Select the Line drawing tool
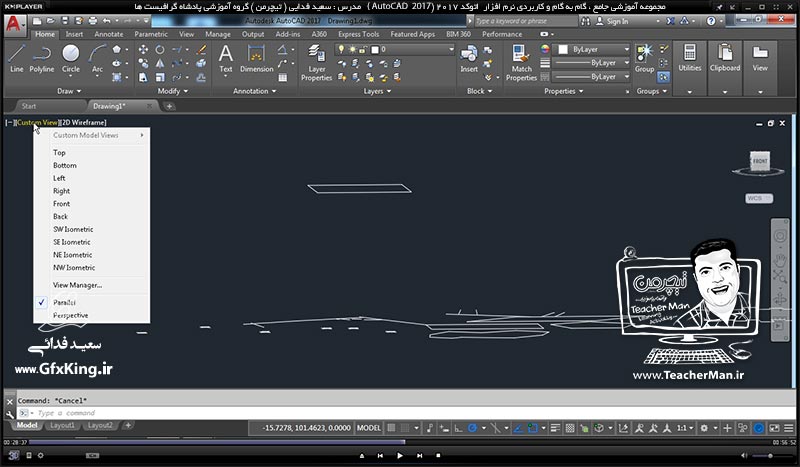 tap(16, 58)
